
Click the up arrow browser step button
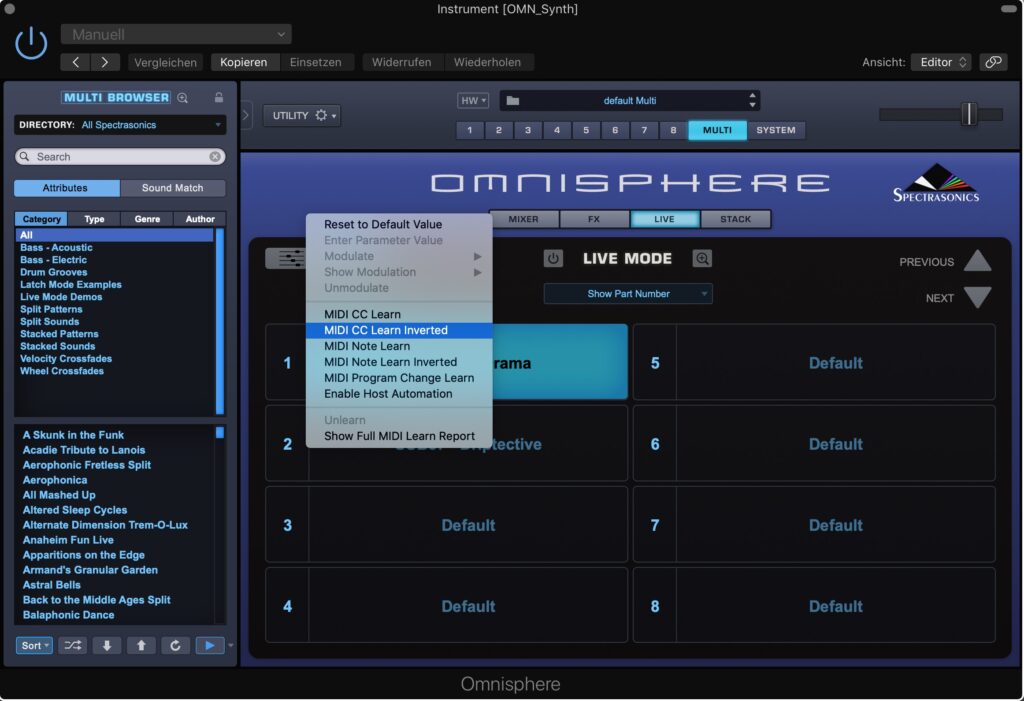coord(141,645)
